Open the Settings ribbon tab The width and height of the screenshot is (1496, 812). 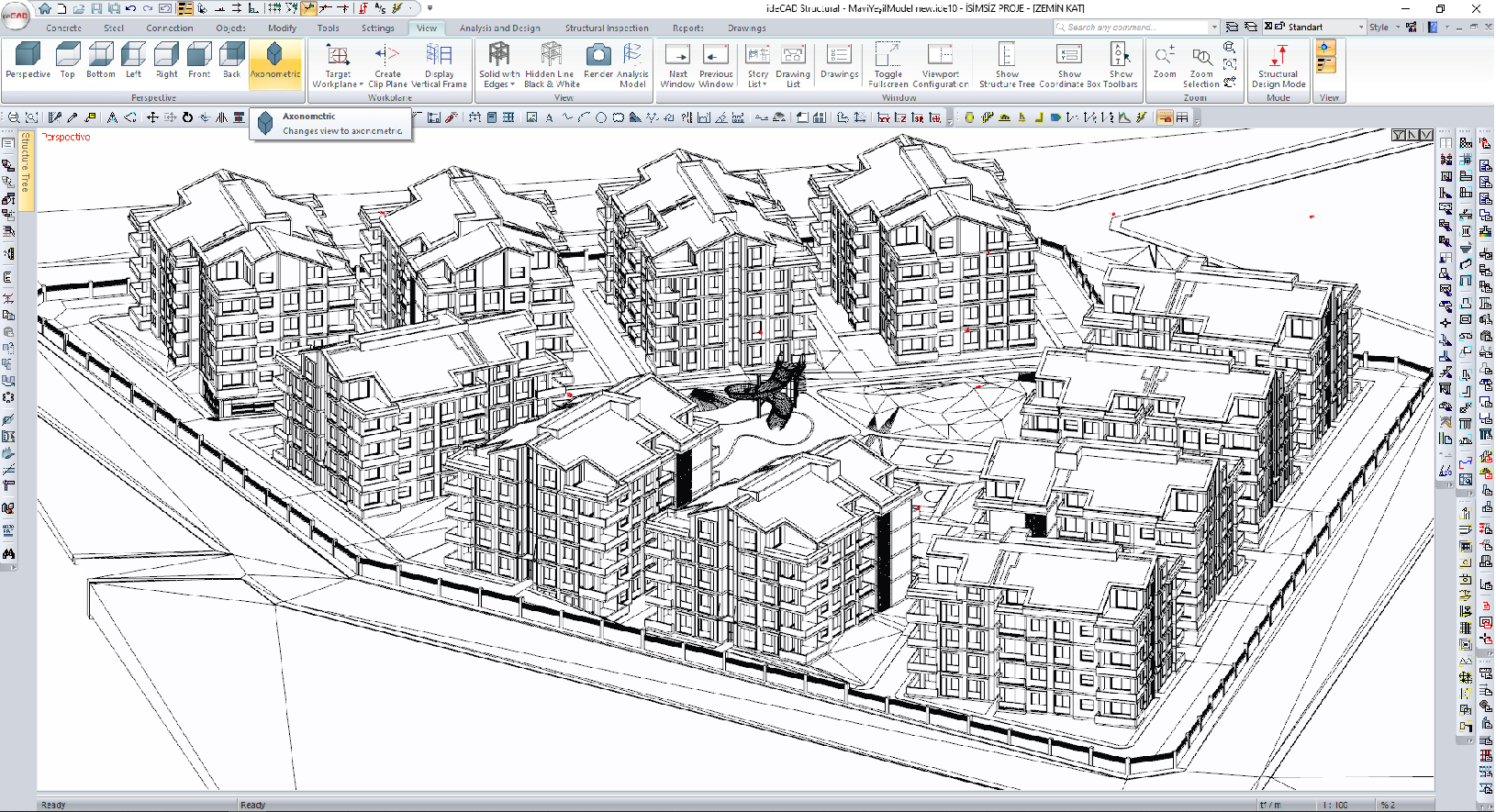377,28
